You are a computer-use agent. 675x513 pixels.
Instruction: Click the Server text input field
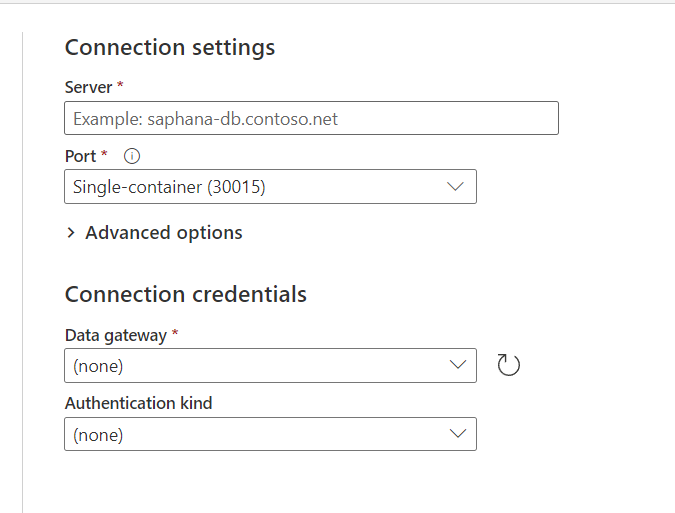point(311,119)
